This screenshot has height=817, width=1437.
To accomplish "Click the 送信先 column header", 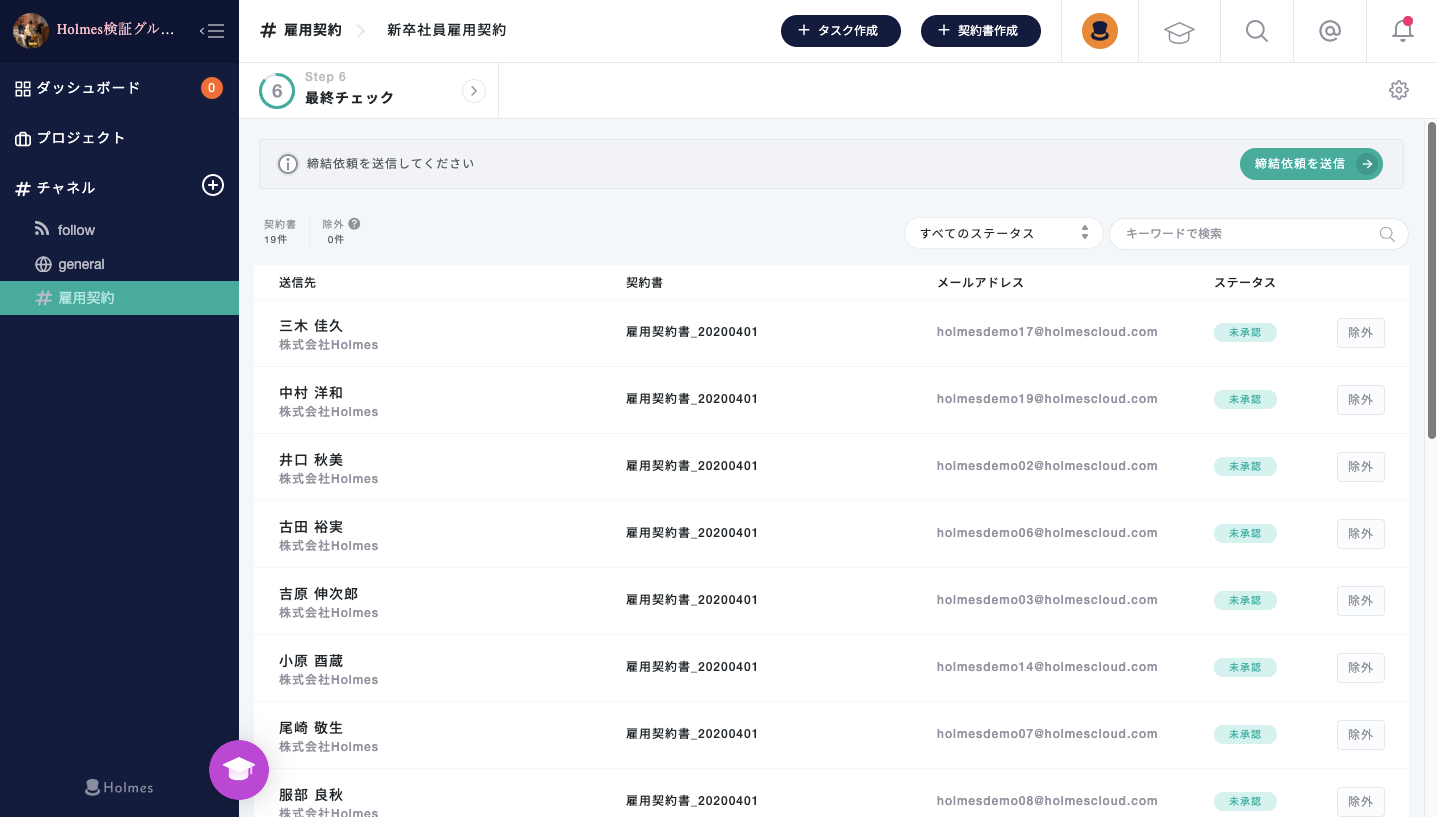I will pyautogui.click(x=297, y=283).
